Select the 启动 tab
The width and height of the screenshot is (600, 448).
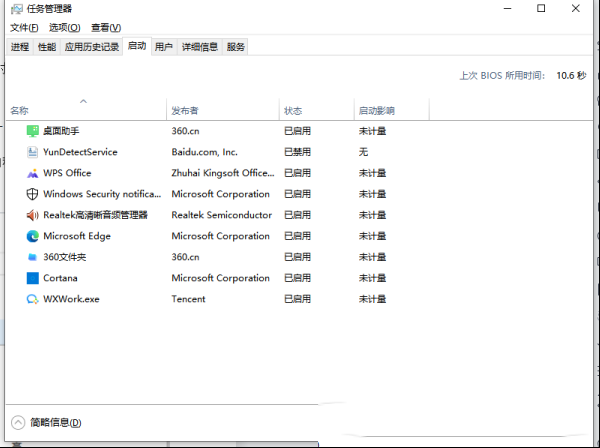pyautogui.click(x=137, y=46)
